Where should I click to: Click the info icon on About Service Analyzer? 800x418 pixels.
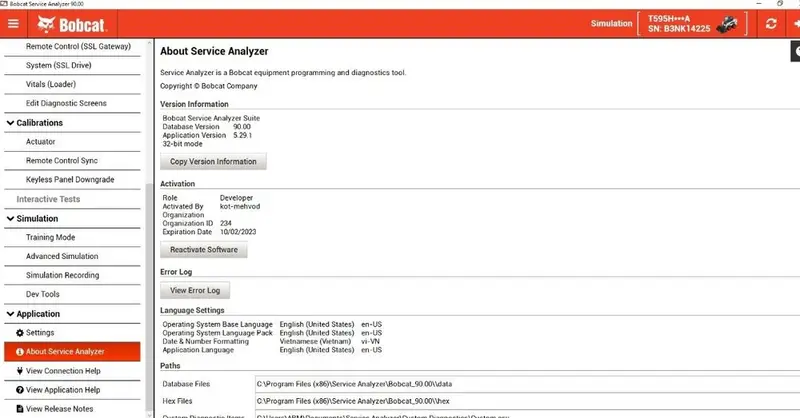[20, 352]
